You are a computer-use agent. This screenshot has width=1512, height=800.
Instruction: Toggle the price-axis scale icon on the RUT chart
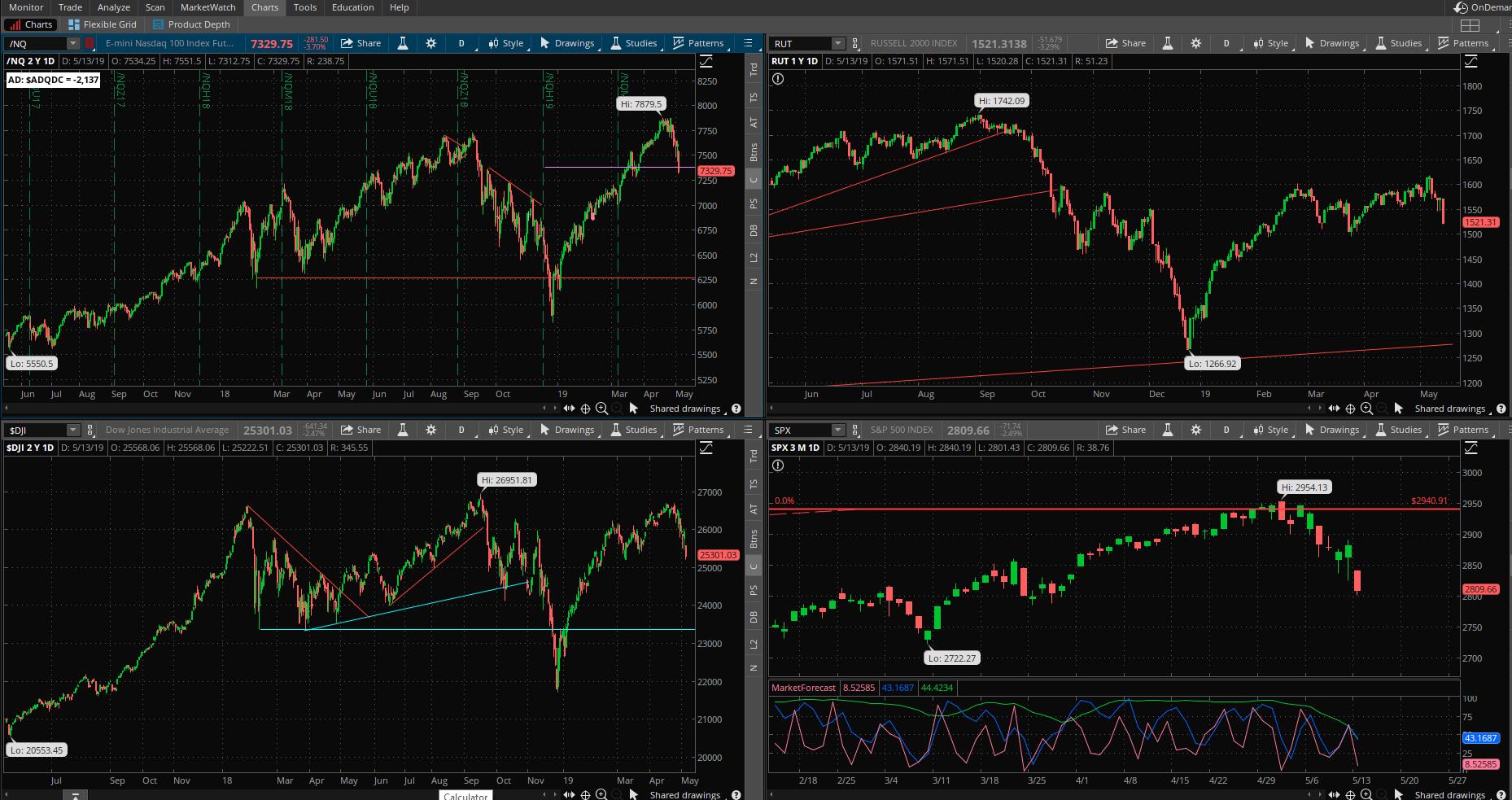pyautogui.click(x=1470, y=61)
